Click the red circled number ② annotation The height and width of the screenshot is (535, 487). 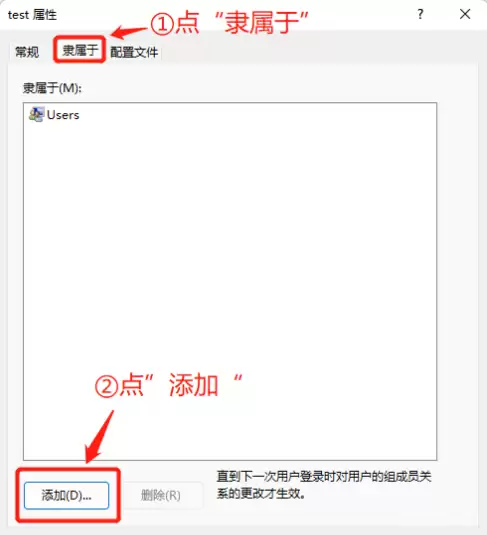(x=106, y=386)
